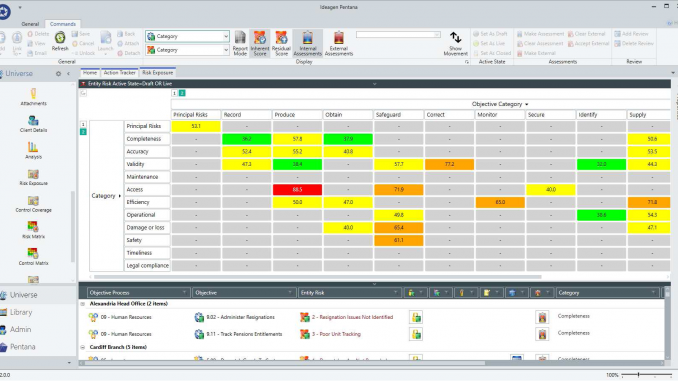Collapse Alexandria Head Office group
Viewport: 678px width, 381px height.
pos(83,304)
